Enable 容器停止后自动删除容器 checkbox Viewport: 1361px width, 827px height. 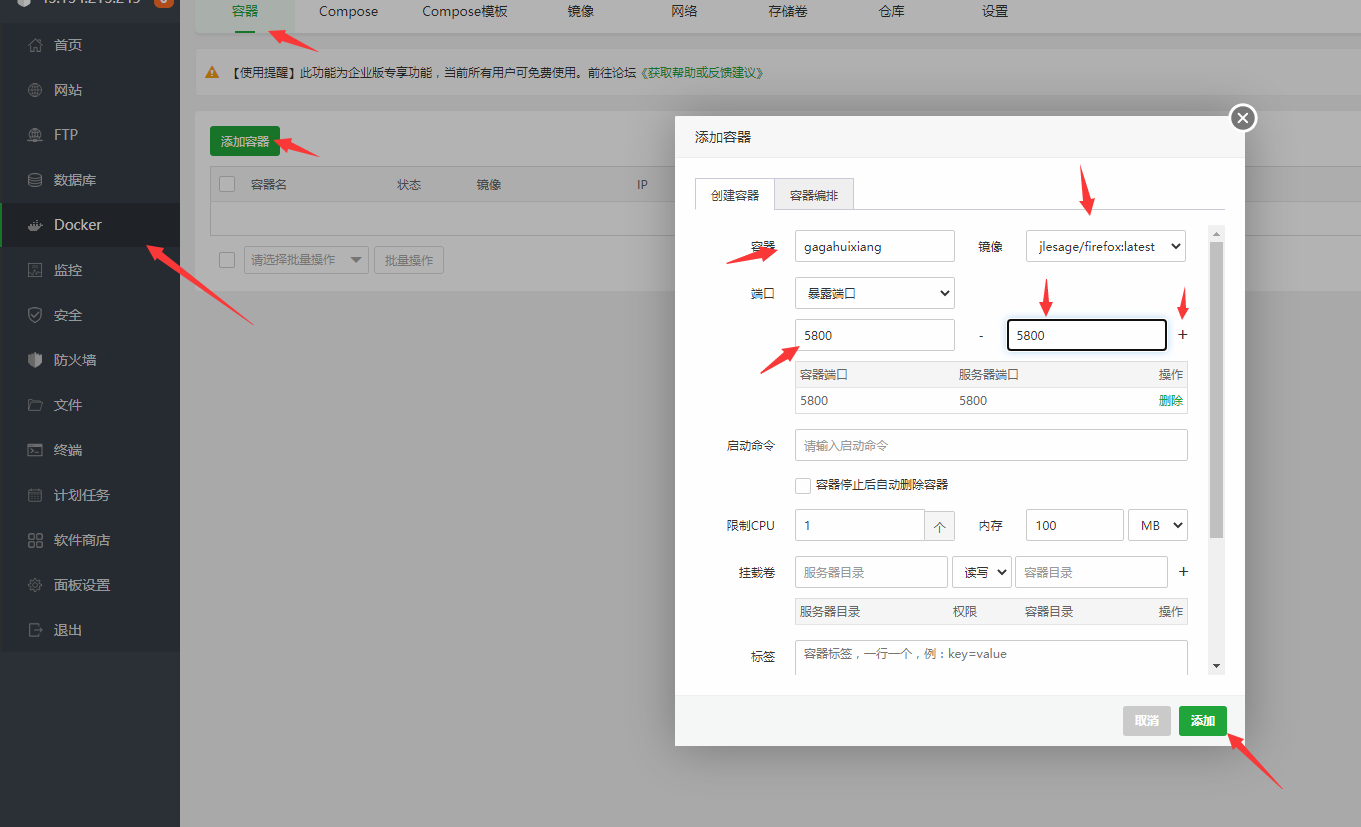click(x=803, y=486)
